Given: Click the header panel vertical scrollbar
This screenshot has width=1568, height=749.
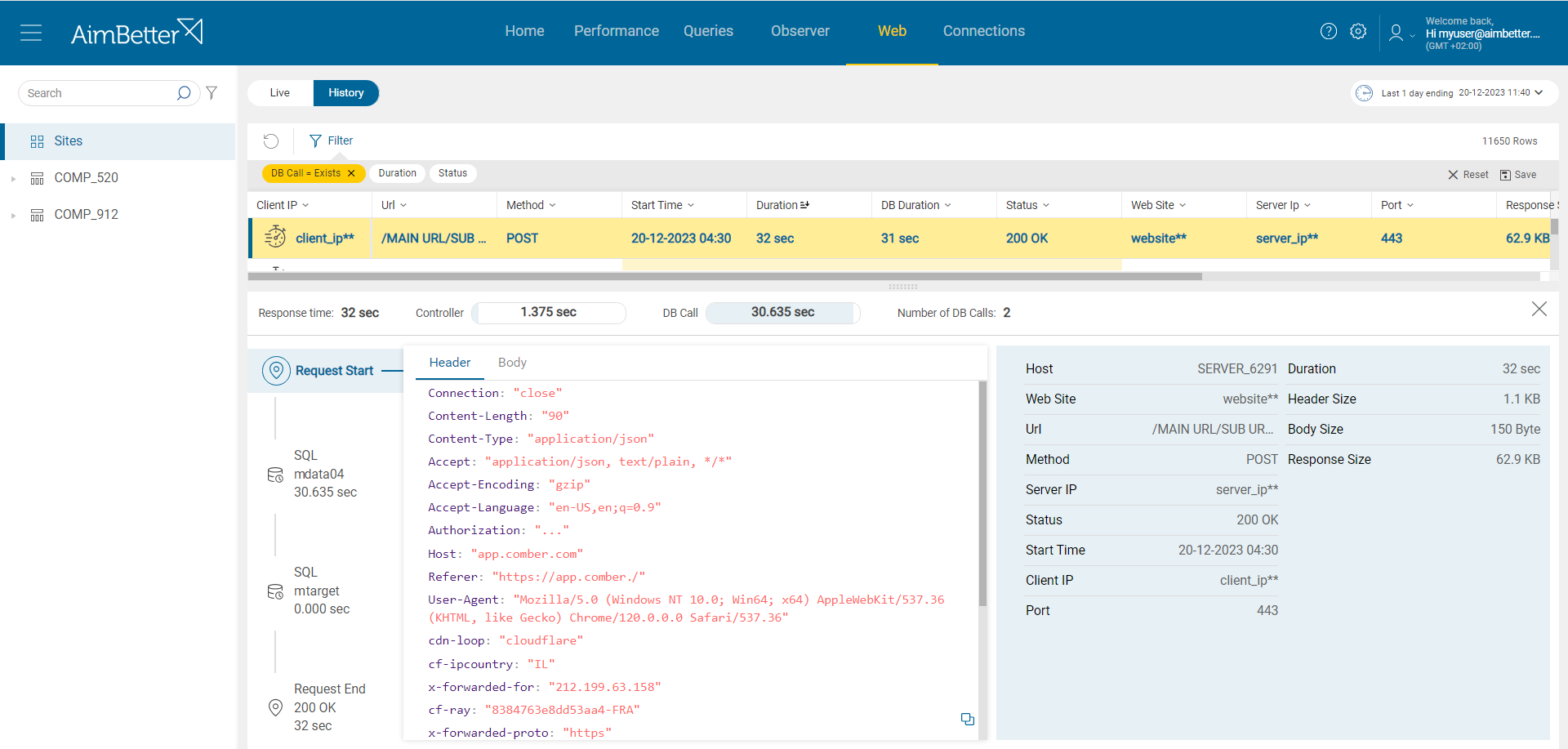Looking at the screenshot, I should [x=982, y=493].
